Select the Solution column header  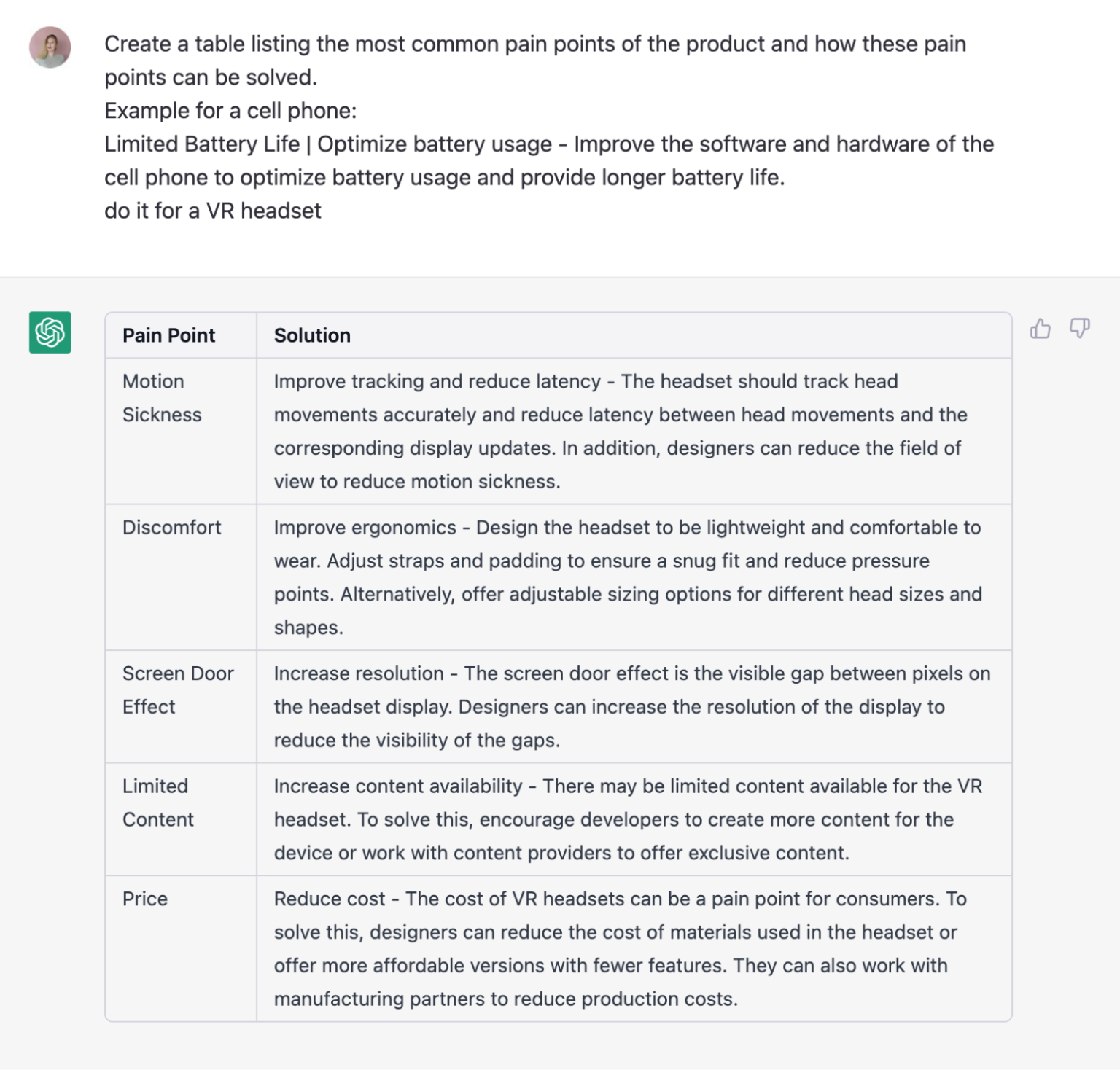pos(312,335)
